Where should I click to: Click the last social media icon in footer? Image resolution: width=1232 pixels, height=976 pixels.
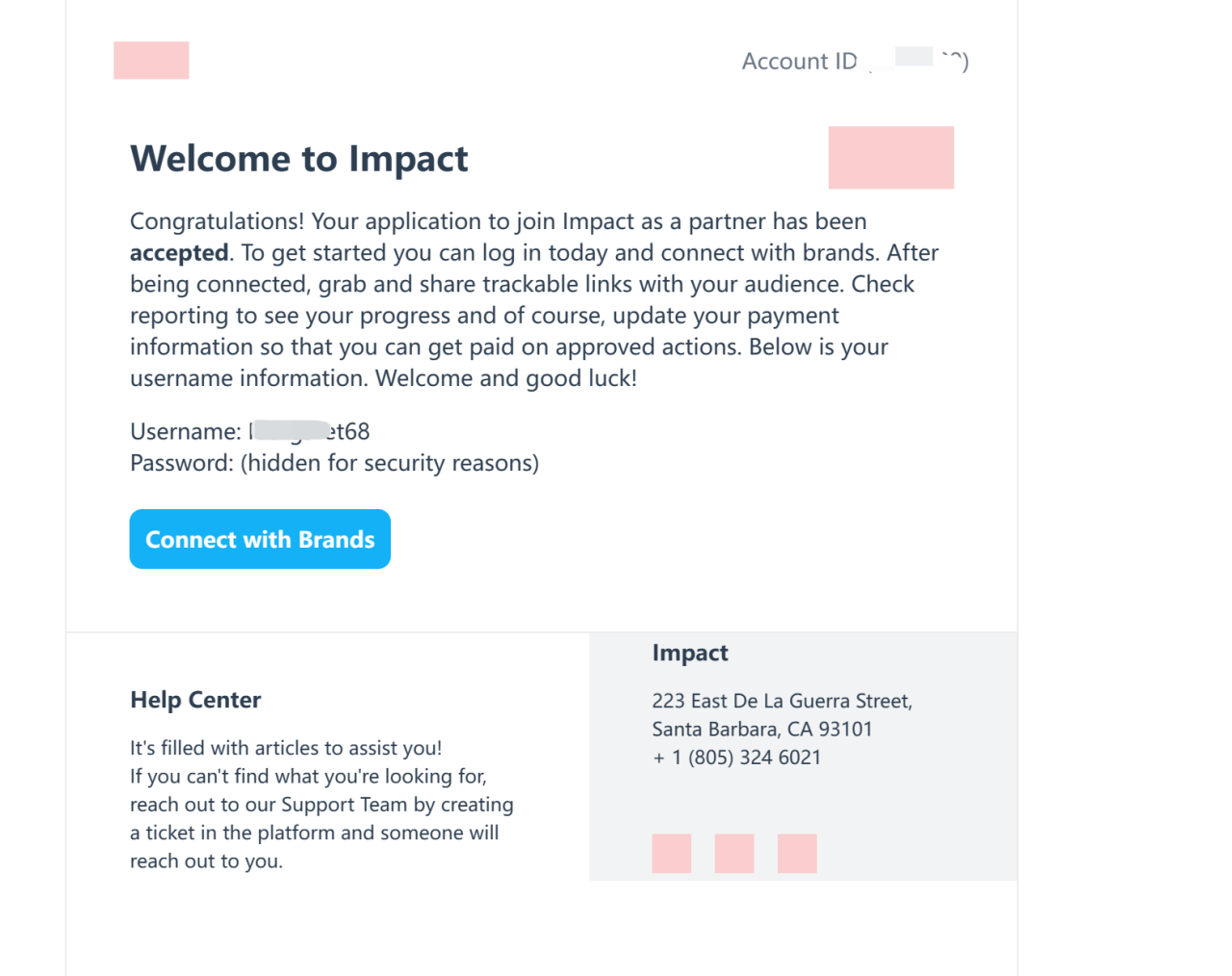pyautogui.click(x=797, y=854)
